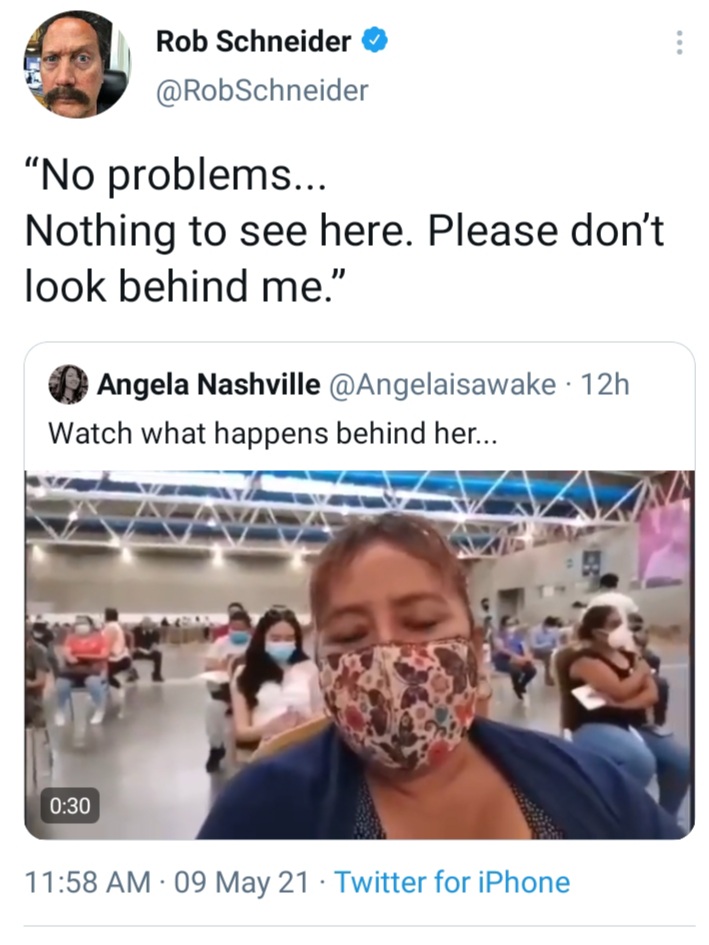
Task: Click the 11:58 AM tweet time
Action: (x=88, y=882)
